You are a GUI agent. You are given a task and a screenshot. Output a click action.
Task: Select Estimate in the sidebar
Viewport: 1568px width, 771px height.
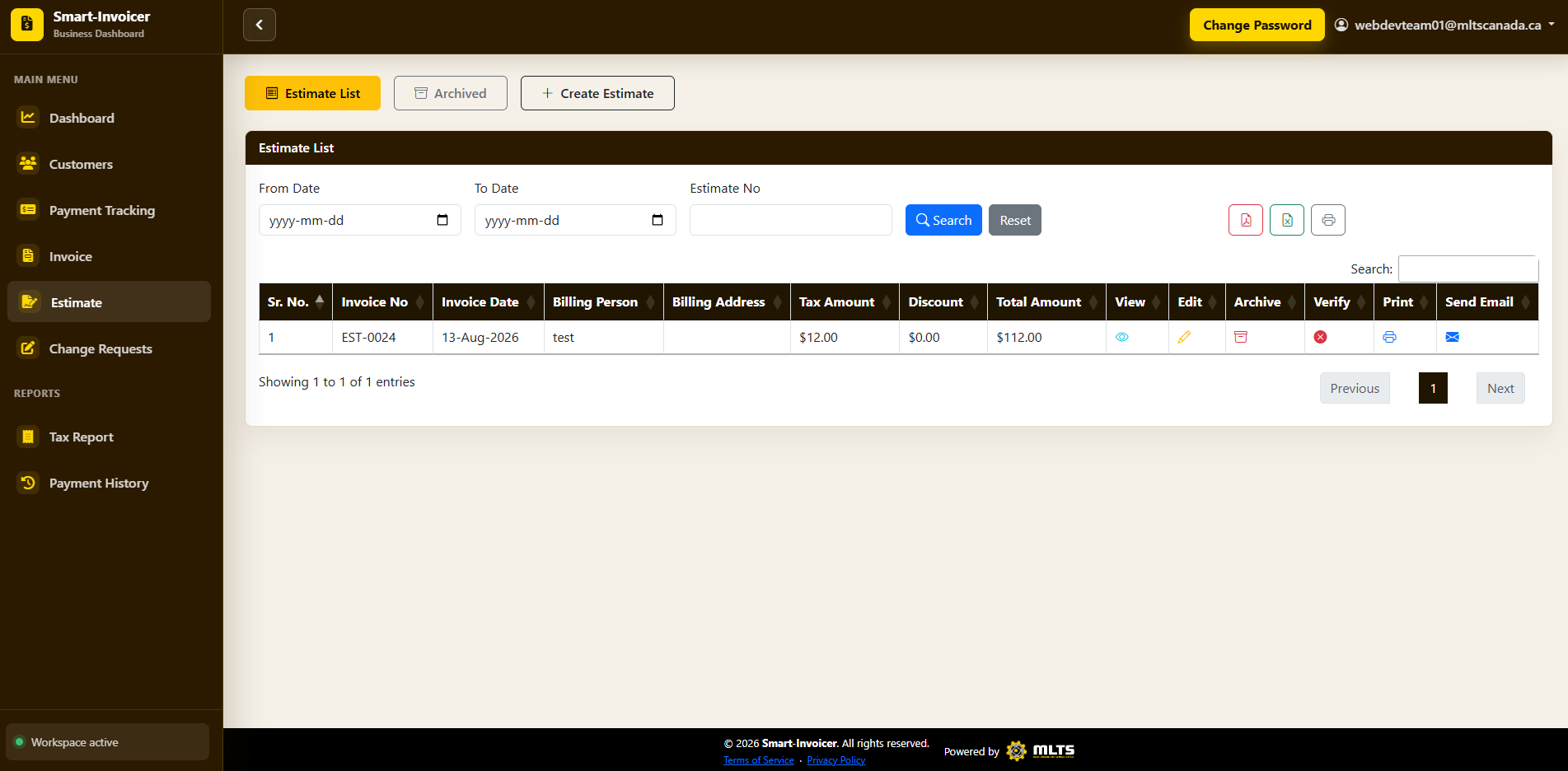pyautogui.click(x=109, y=301)
